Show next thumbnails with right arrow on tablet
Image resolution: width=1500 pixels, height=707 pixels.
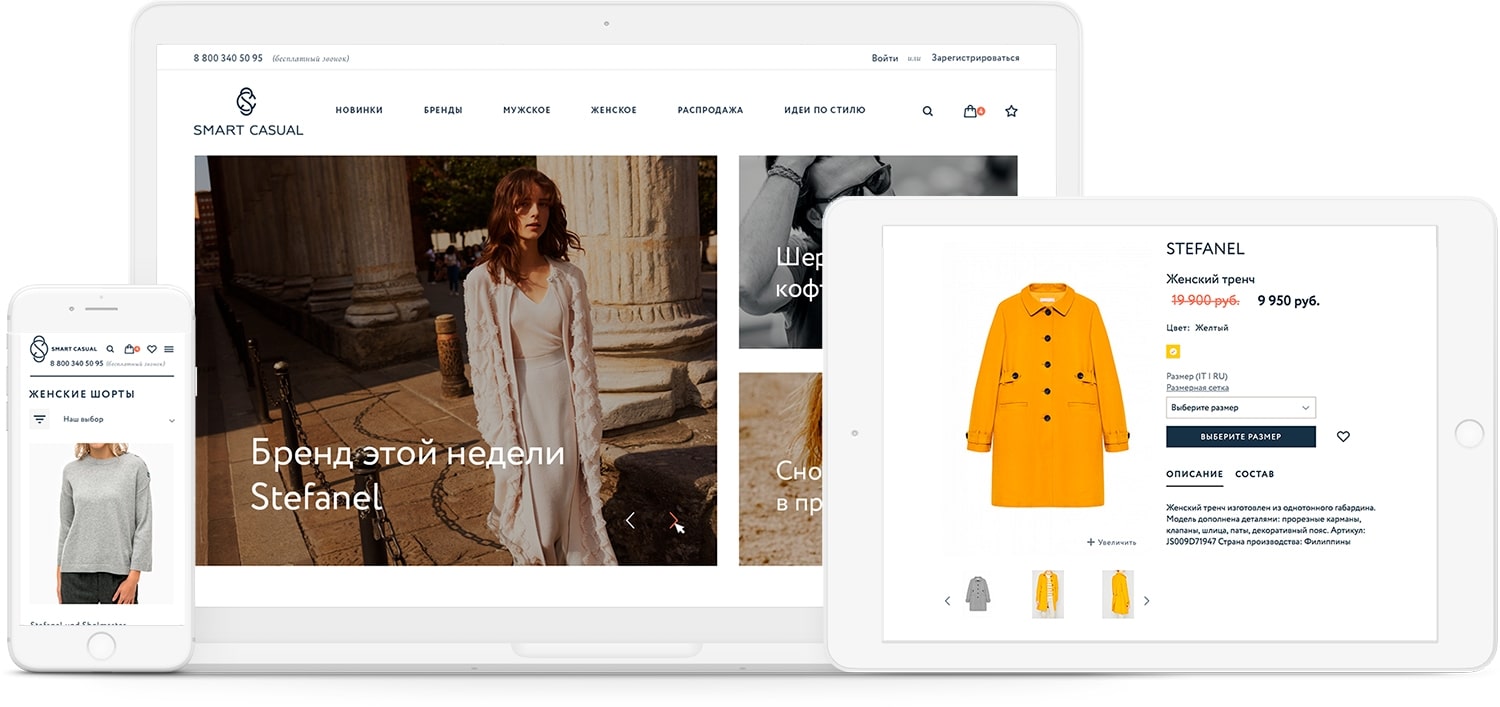click(1146, 601)
